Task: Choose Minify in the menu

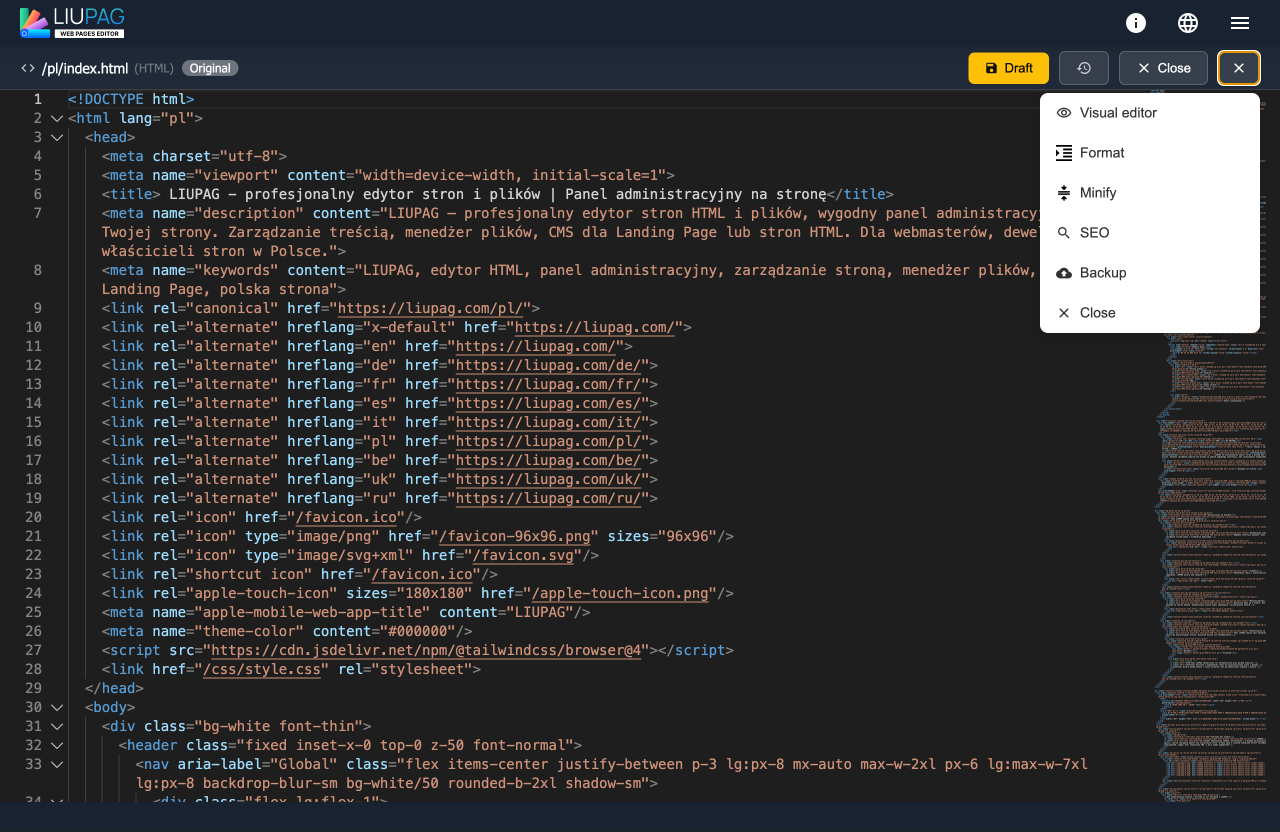Action: pyautogui.click(x=1098, y=193)
